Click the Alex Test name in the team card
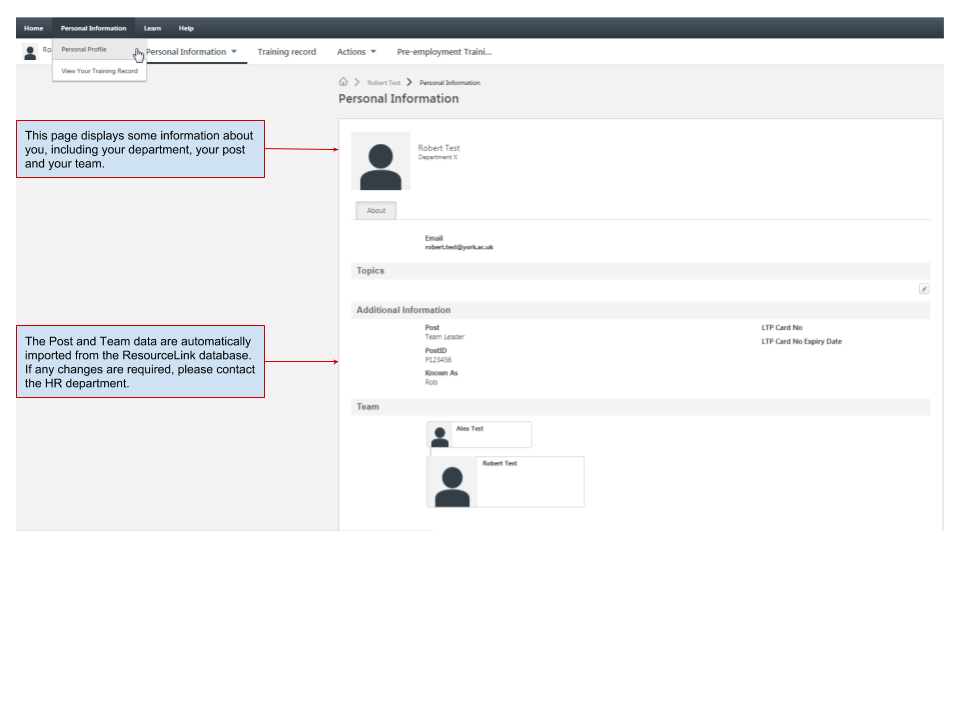Viewport: 960px width, 720px height. pos(470,428)
